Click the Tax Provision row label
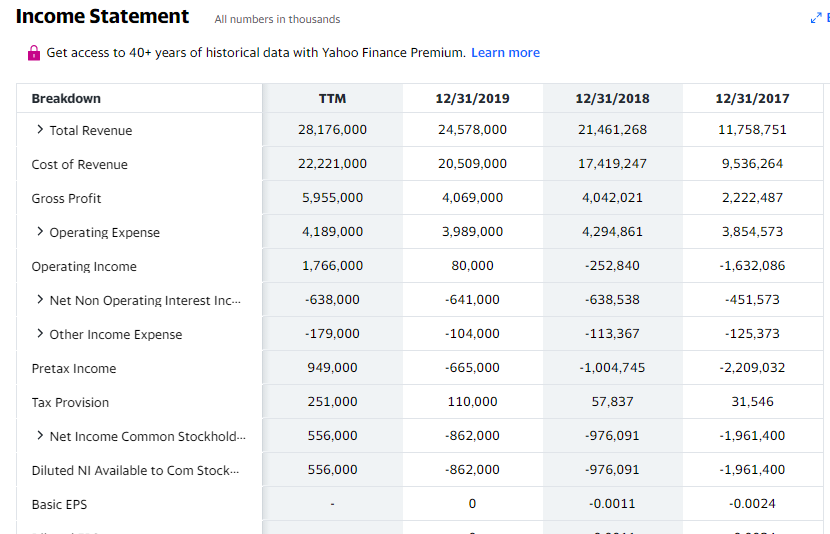This screenshot has height=534, width=830. (70, 402)
